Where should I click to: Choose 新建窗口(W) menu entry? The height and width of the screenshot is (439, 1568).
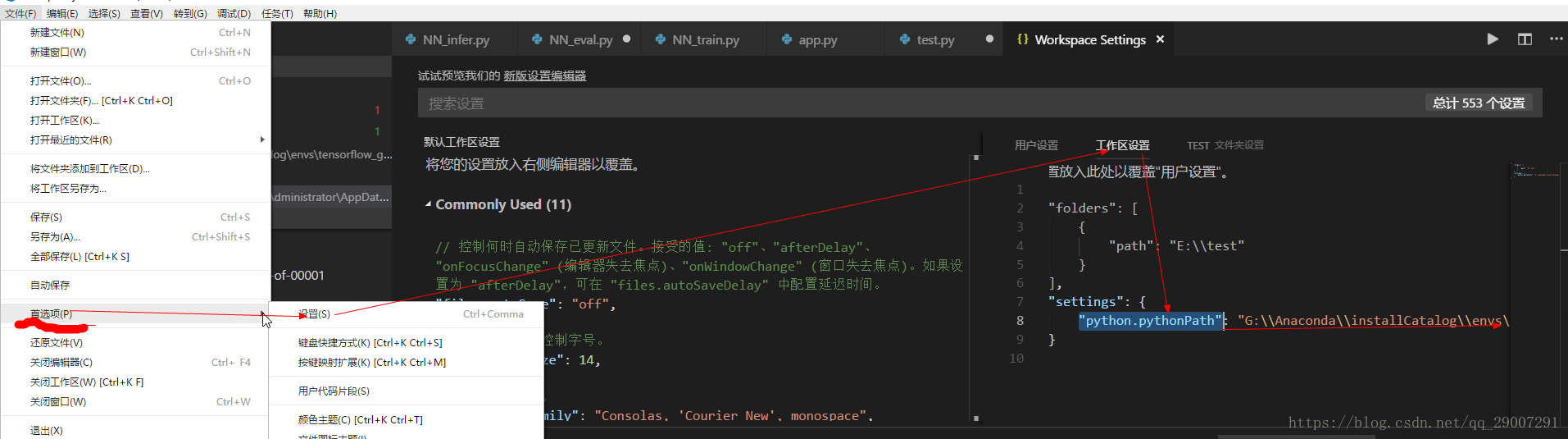[136, 52]
